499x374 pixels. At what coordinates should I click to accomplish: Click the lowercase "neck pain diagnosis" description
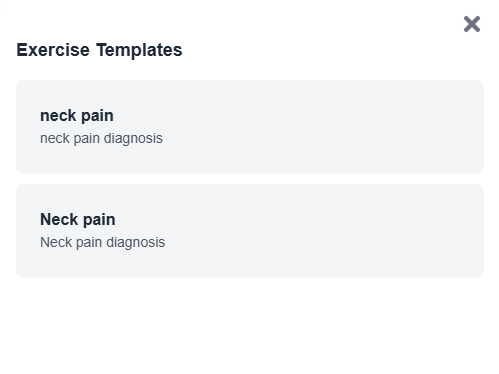[x=101, y=138]
